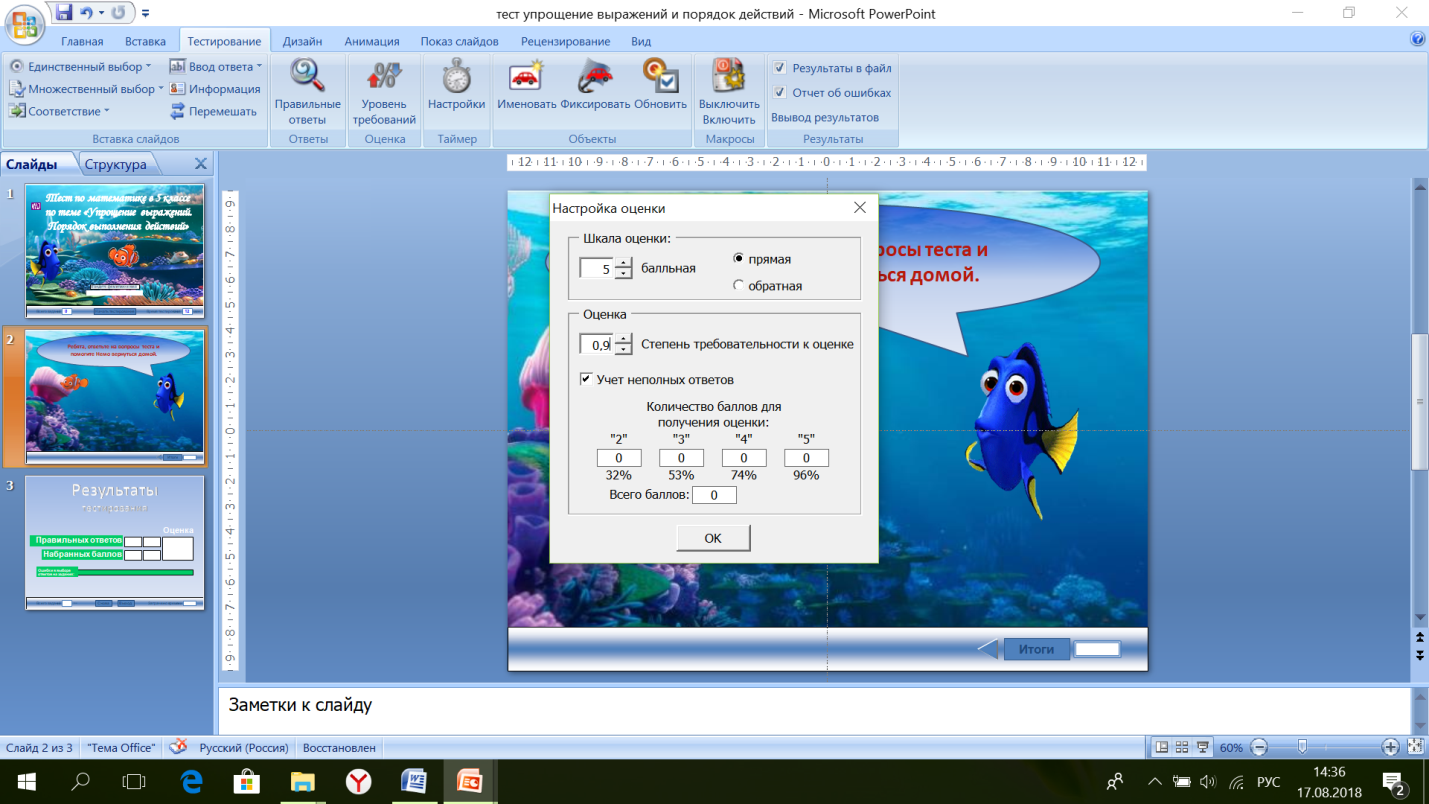
Task: Click the Именовать objects icon
Action: pos(526,85)
